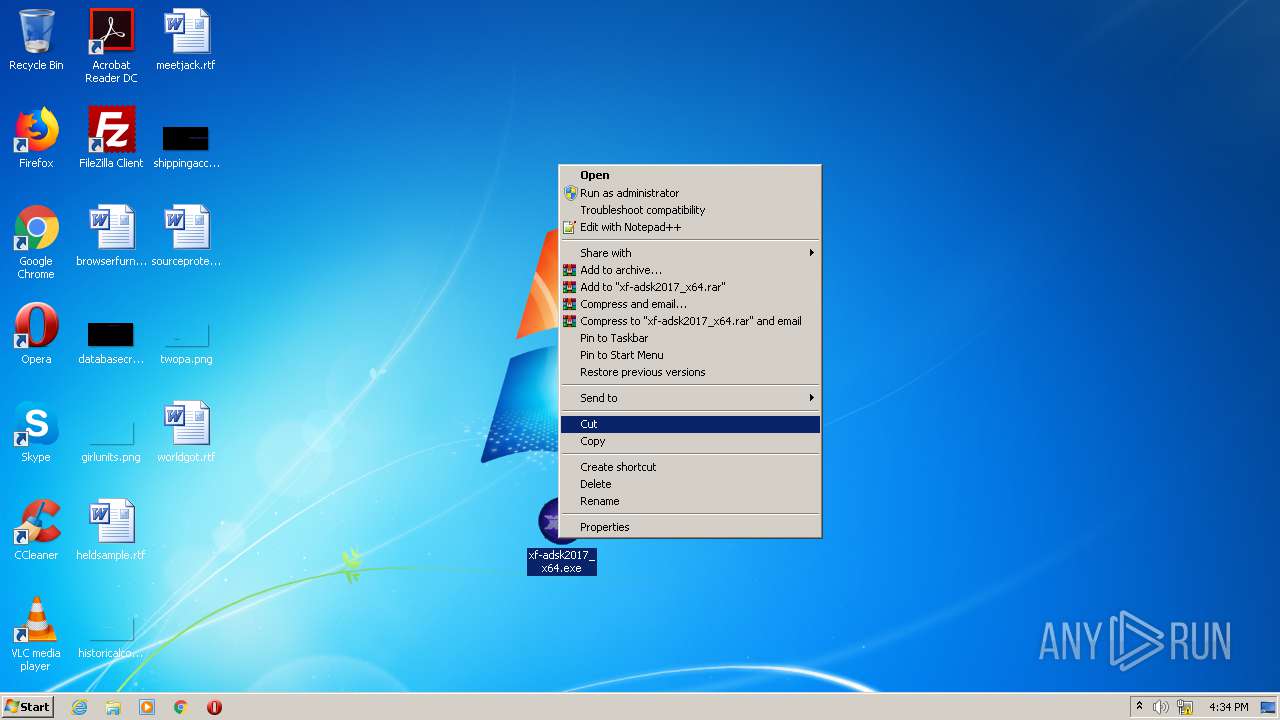Open Chrome from the taskbar
Viewport: 1280px width, 720px height.
[x=181, y=707]
